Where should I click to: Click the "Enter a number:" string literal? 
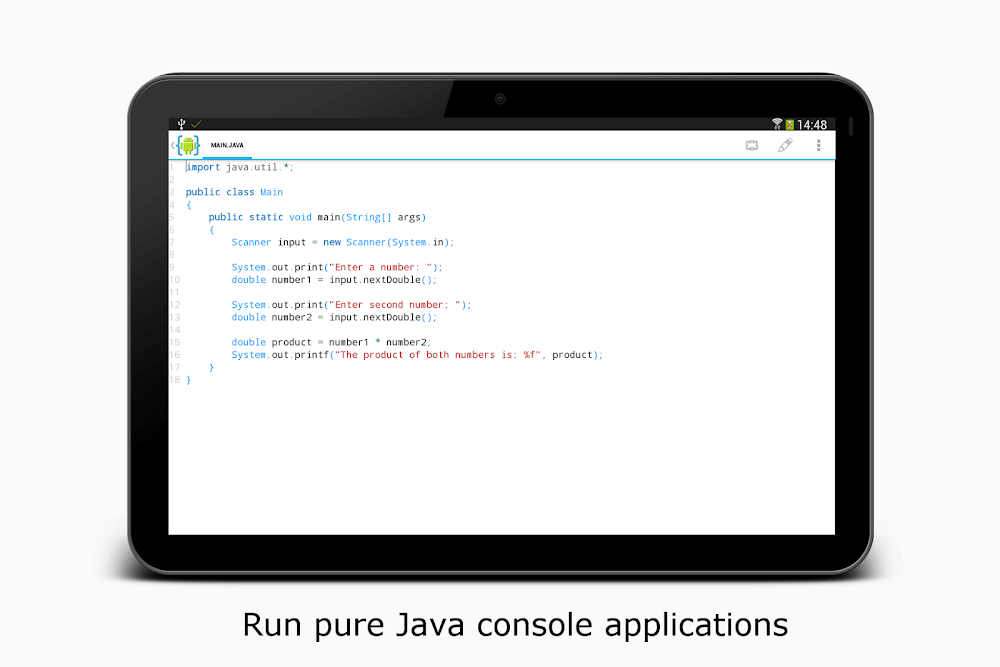pos(378,267)
